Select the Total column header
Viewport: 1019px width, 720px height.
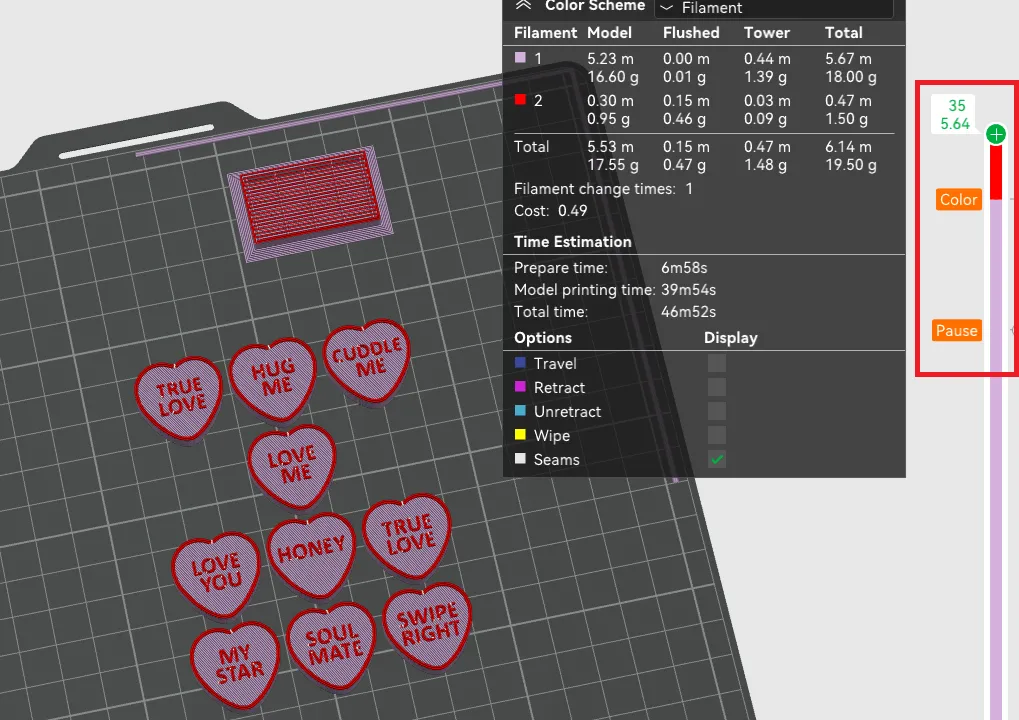point(844,32)
